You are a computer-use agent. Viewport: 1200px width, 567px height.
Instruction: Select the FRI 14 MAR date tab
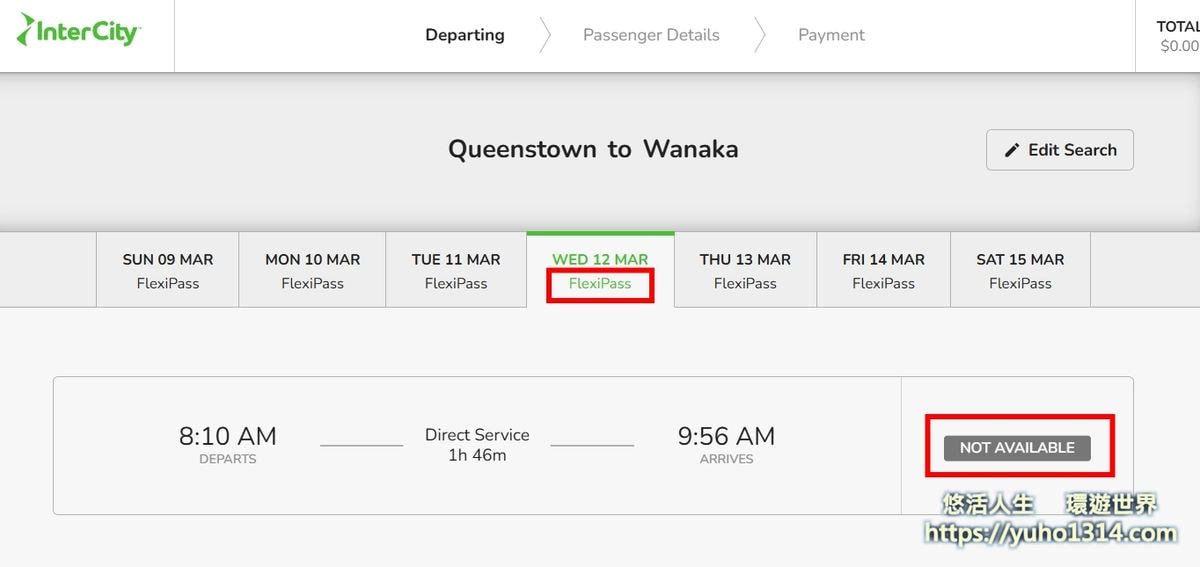tap(883, 270)
